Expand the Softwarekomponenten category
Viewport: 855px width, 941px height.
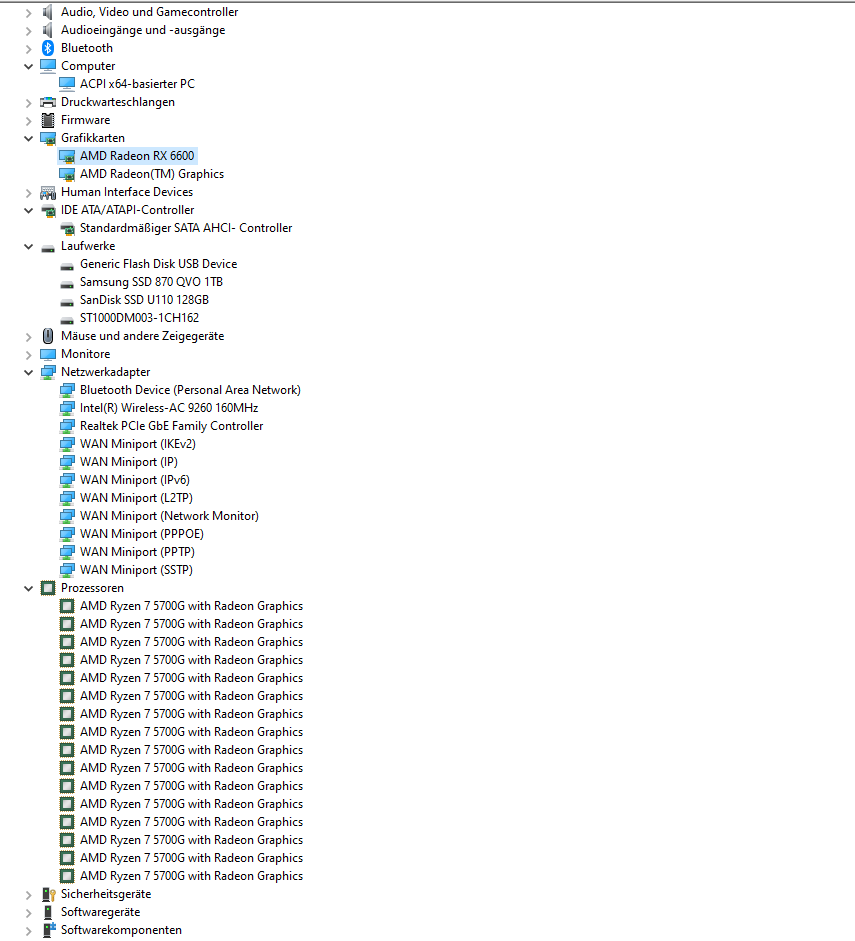(28, 931)
